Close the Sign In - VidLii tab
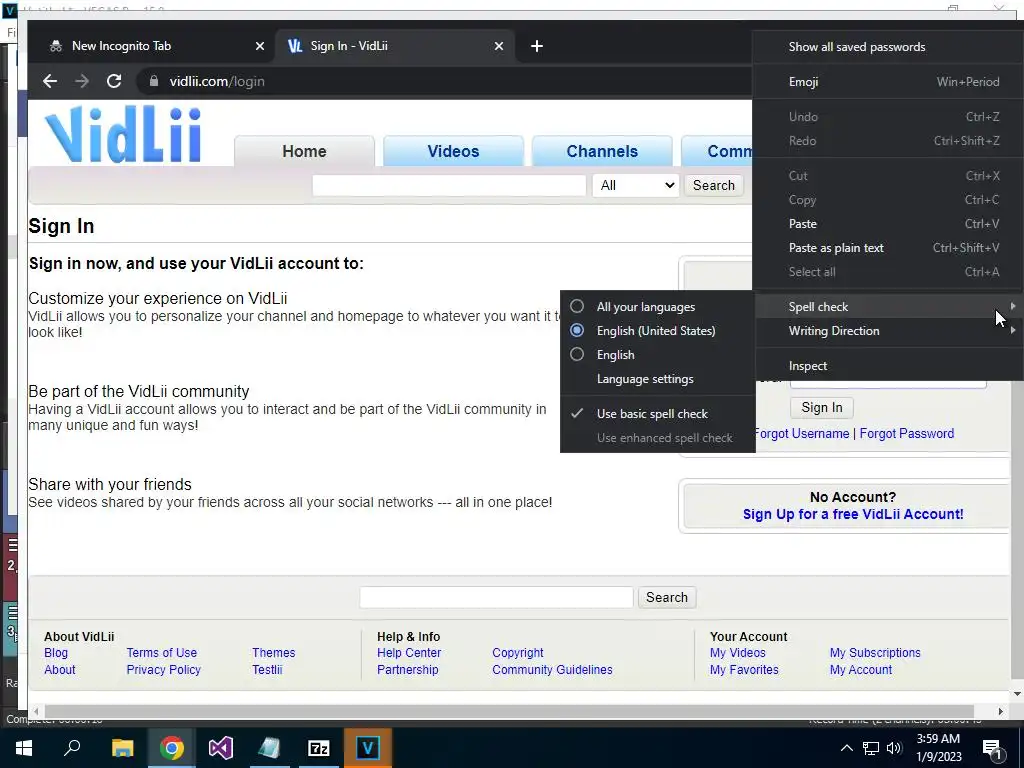1024x768 pixels. pyautogui.click(x=499, y=46)
